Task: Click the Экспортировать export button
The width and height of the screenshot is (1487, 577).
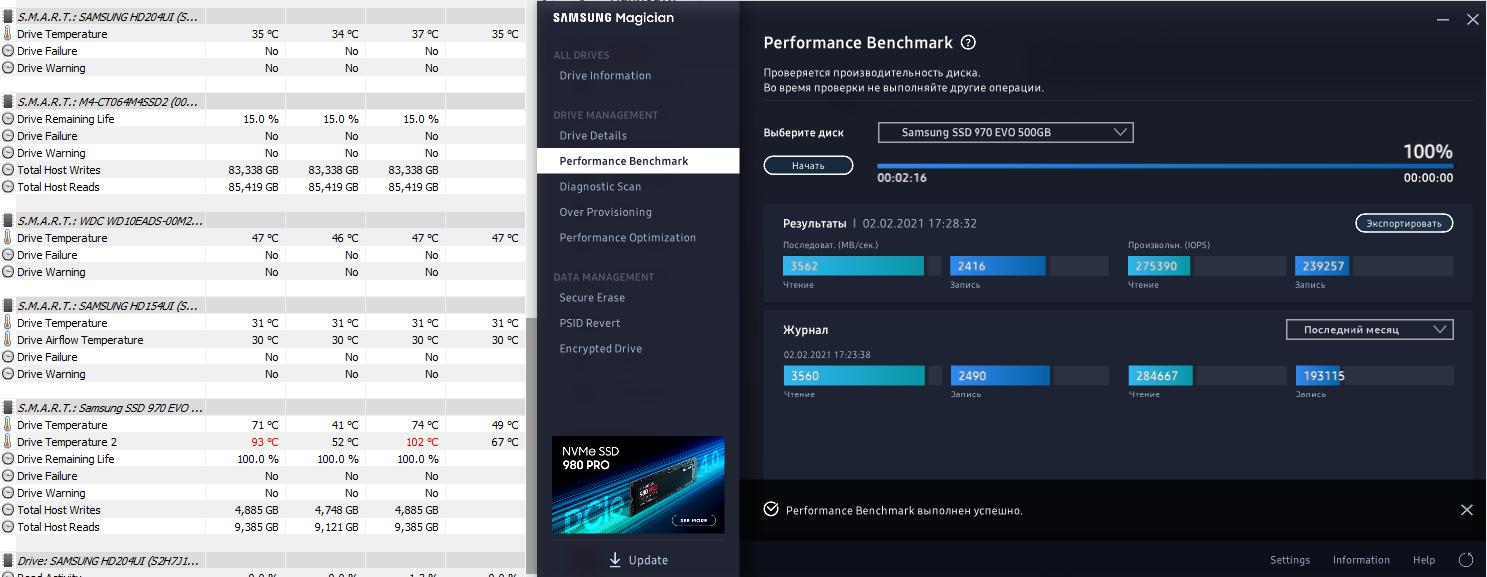Action: [x=1404, y=223]
